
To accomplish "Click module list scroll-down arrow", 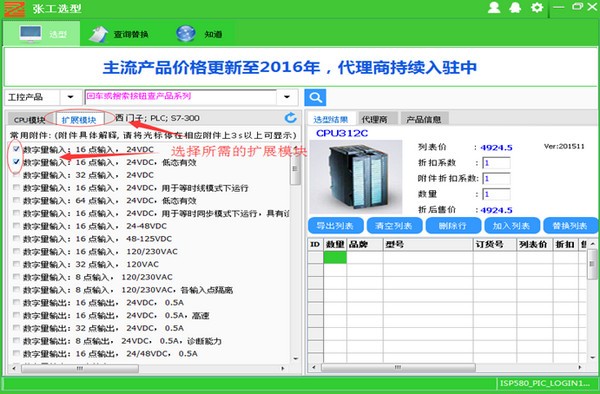I will pos(295,358).
